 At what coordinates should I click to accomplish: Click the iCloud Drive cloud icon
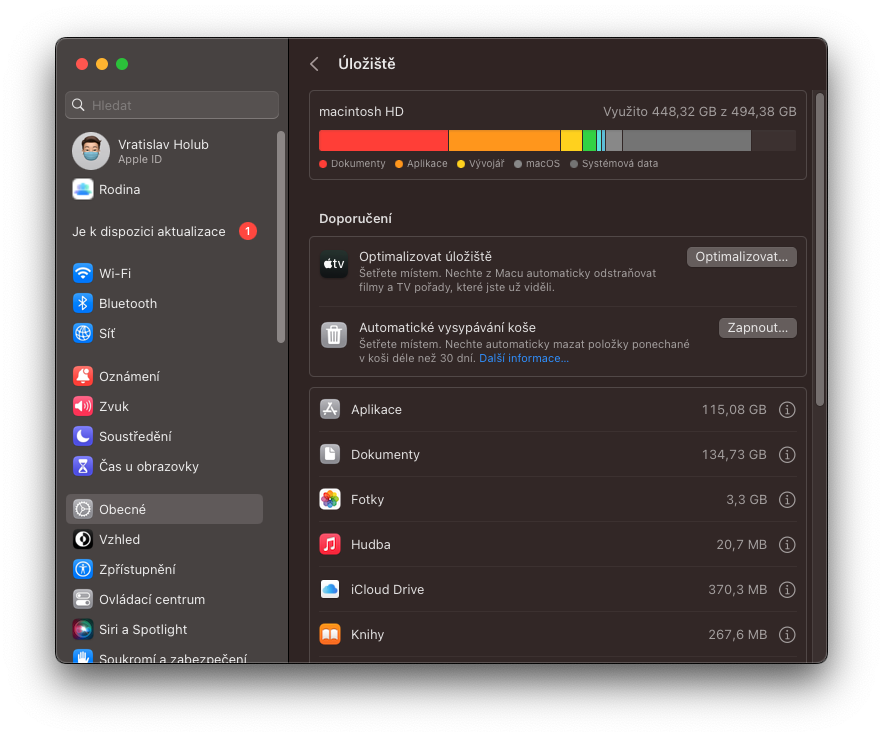click(x=330, y=589)
